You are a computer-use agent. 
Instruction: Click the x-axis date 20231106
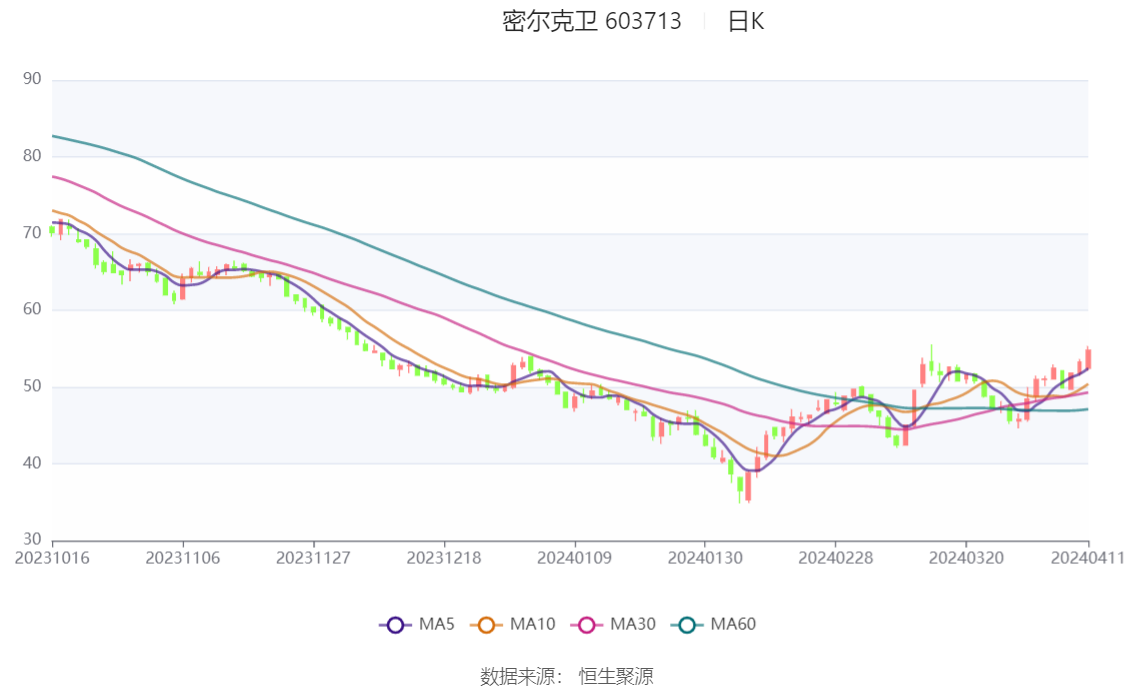[183, 558]
